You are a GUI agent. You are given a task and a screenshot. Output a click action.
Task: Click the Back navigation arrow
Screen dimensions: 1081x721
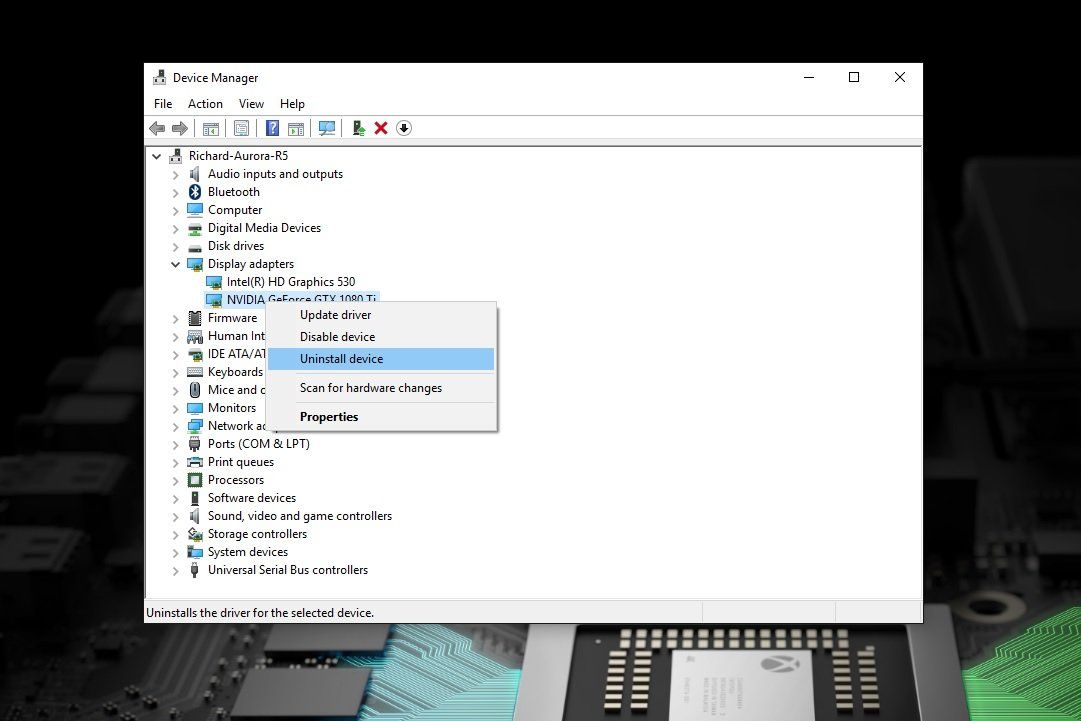click(x=156, y=128)
